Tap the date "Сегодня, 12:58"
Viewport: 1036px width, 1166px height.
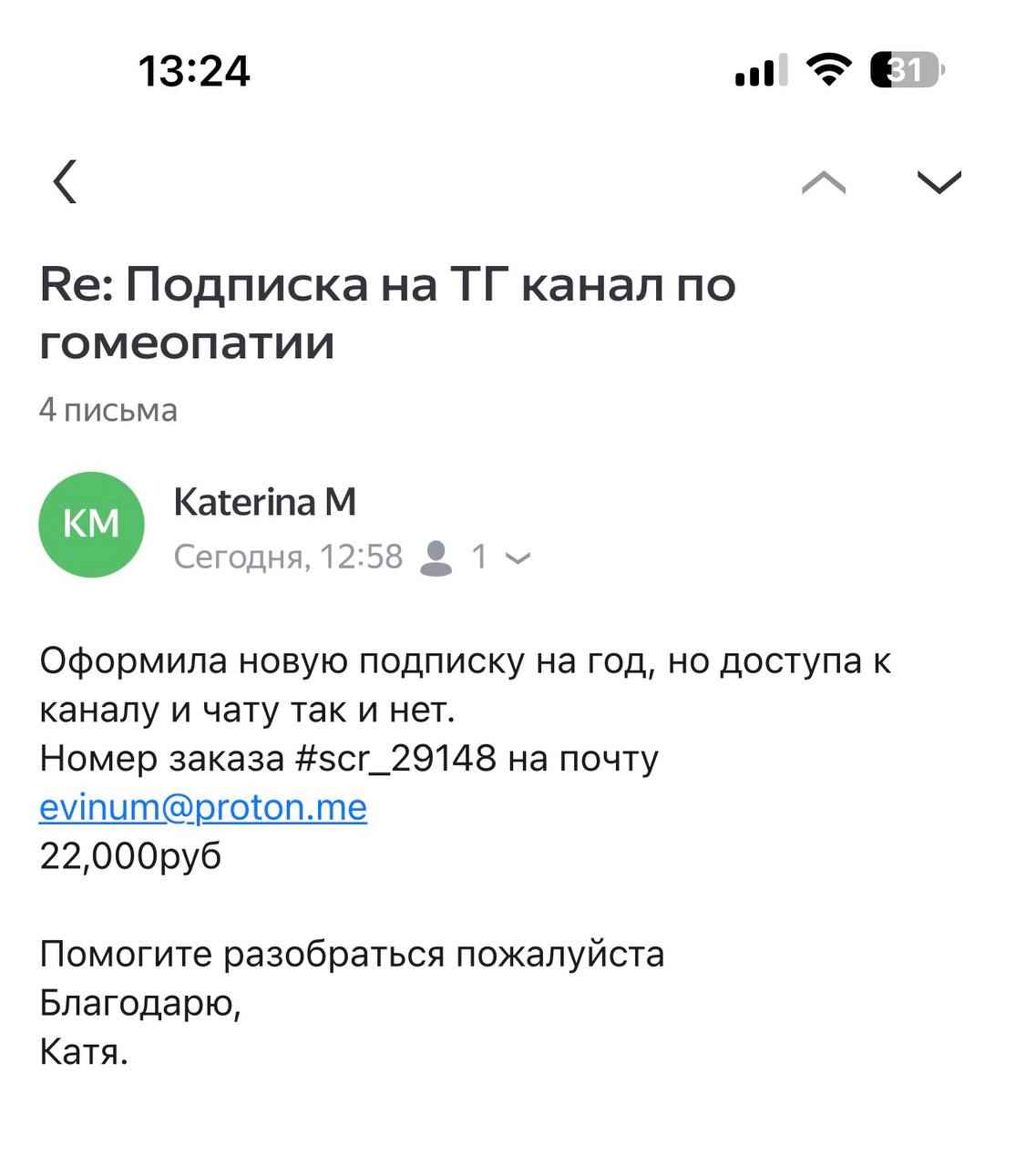coord(288,557)
